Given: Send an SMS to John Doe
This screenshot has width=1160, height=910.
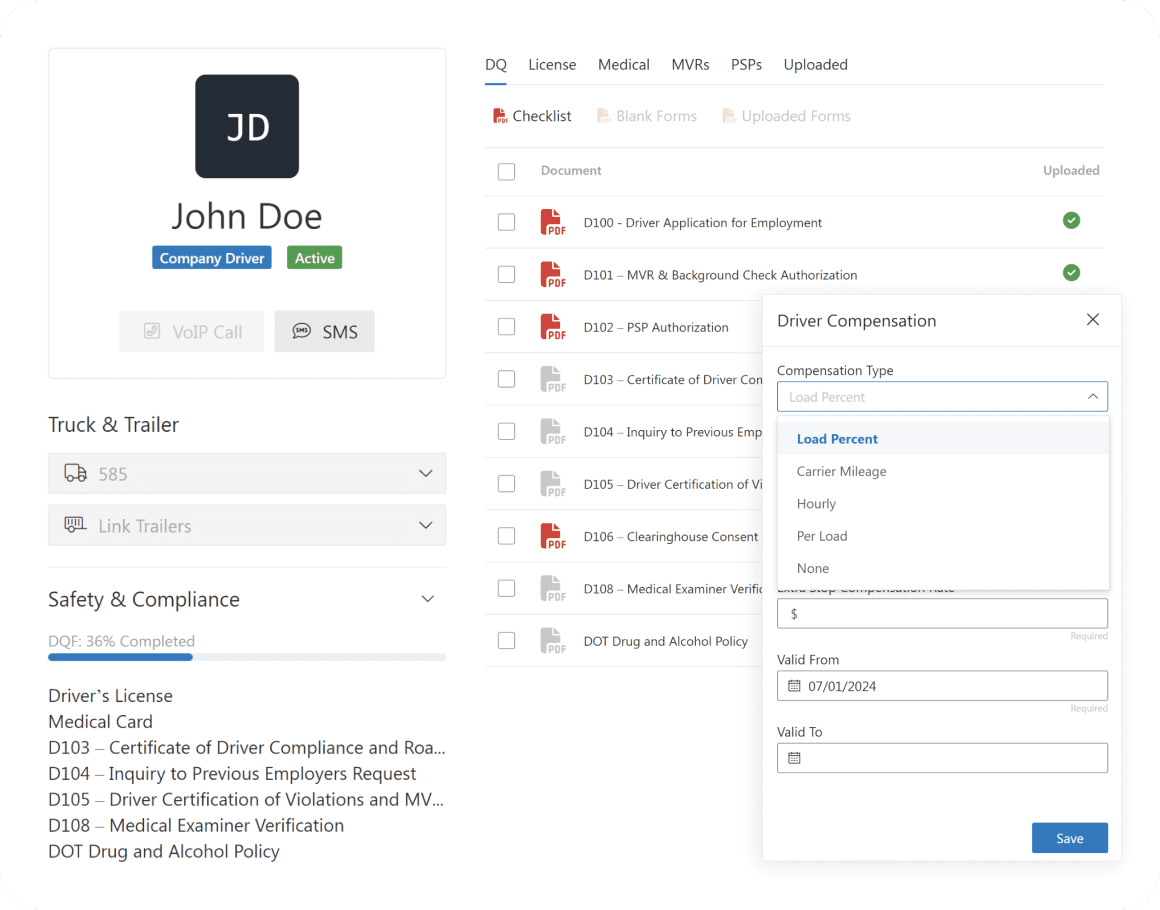Looking at the screenshot, I should pyautogui.click(x=324, y=331).
